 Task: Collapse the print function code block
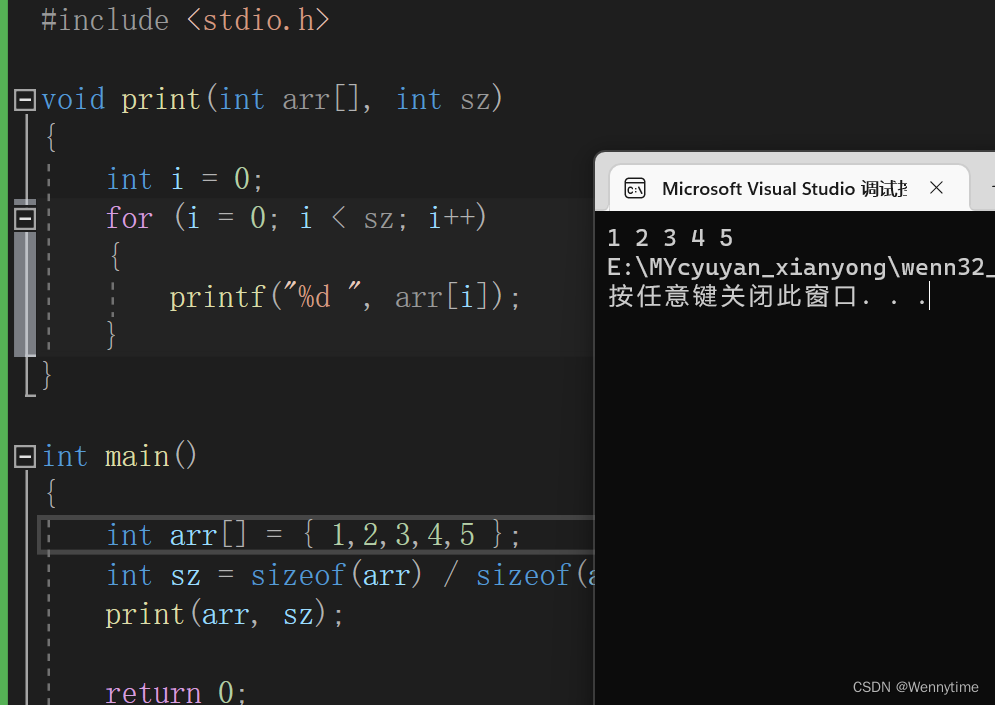click(25, 100)
